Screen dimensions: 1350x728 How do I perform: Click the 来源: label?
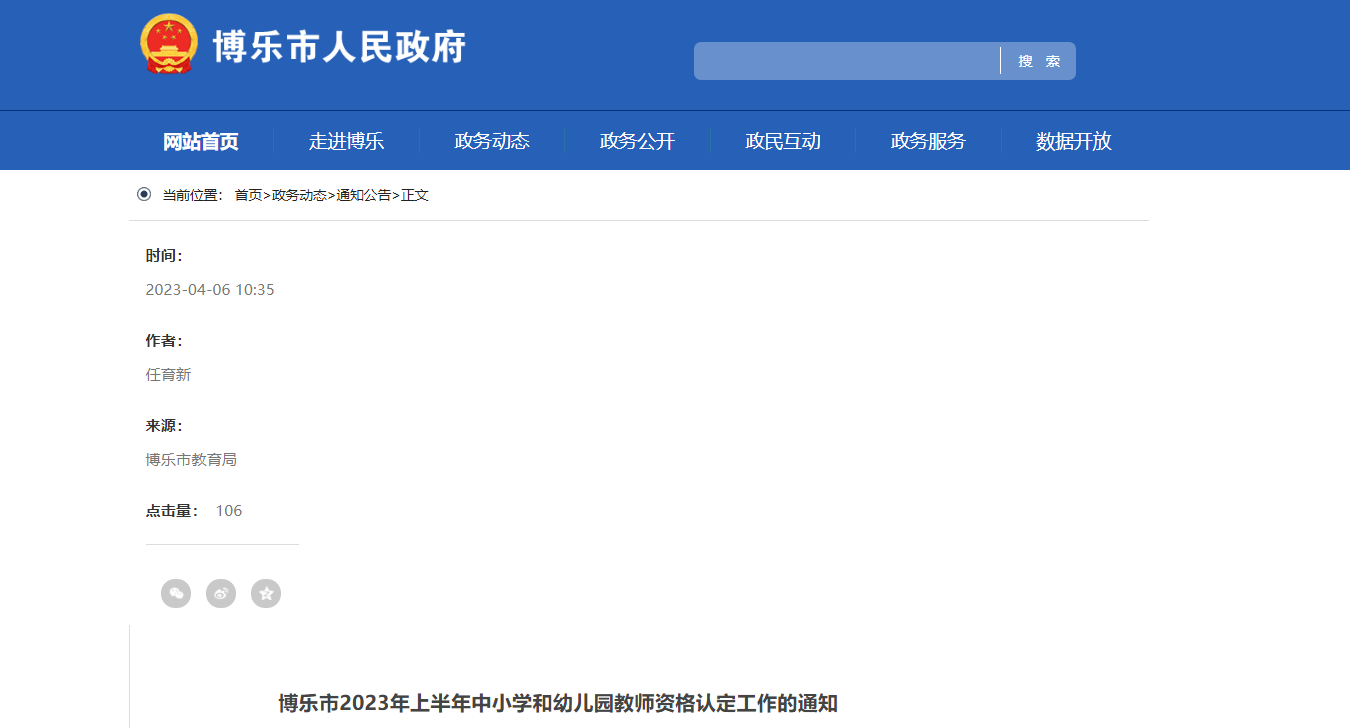pos(164,426)
